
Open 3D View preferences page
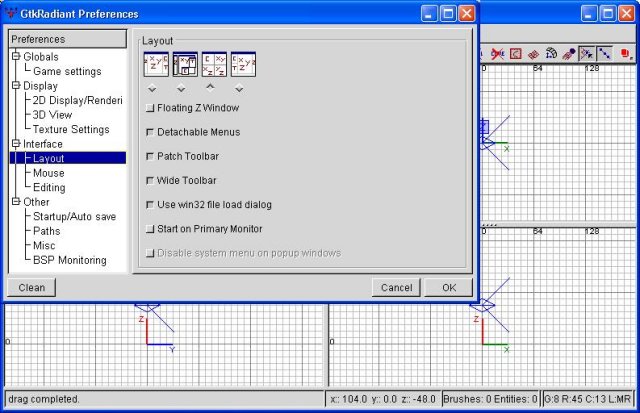[x=52, y=115]
